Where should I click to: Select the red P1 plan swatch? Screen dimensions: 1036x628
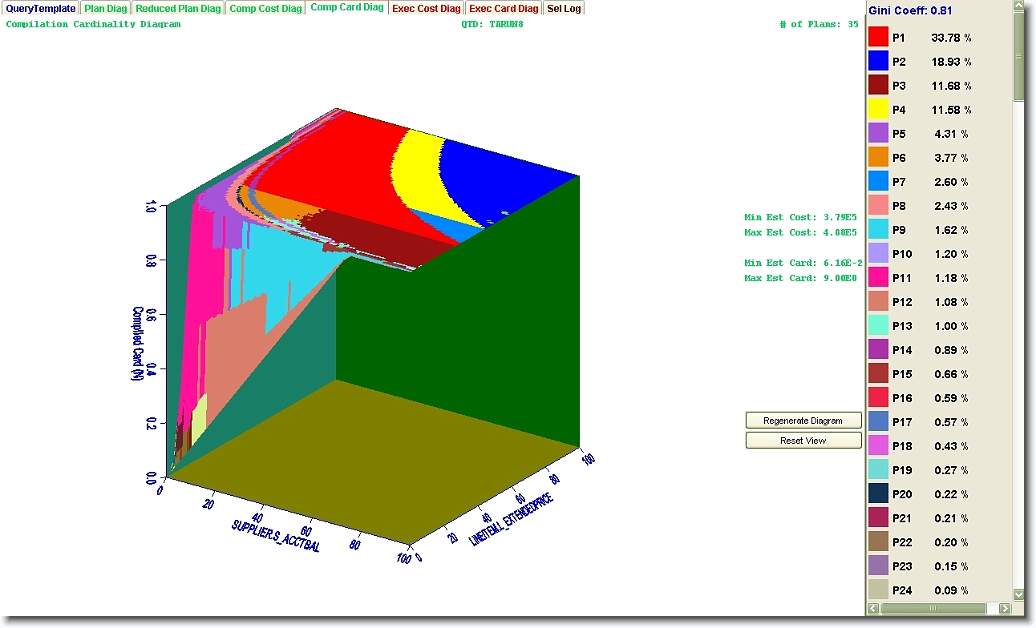click(x=878, y=38)
